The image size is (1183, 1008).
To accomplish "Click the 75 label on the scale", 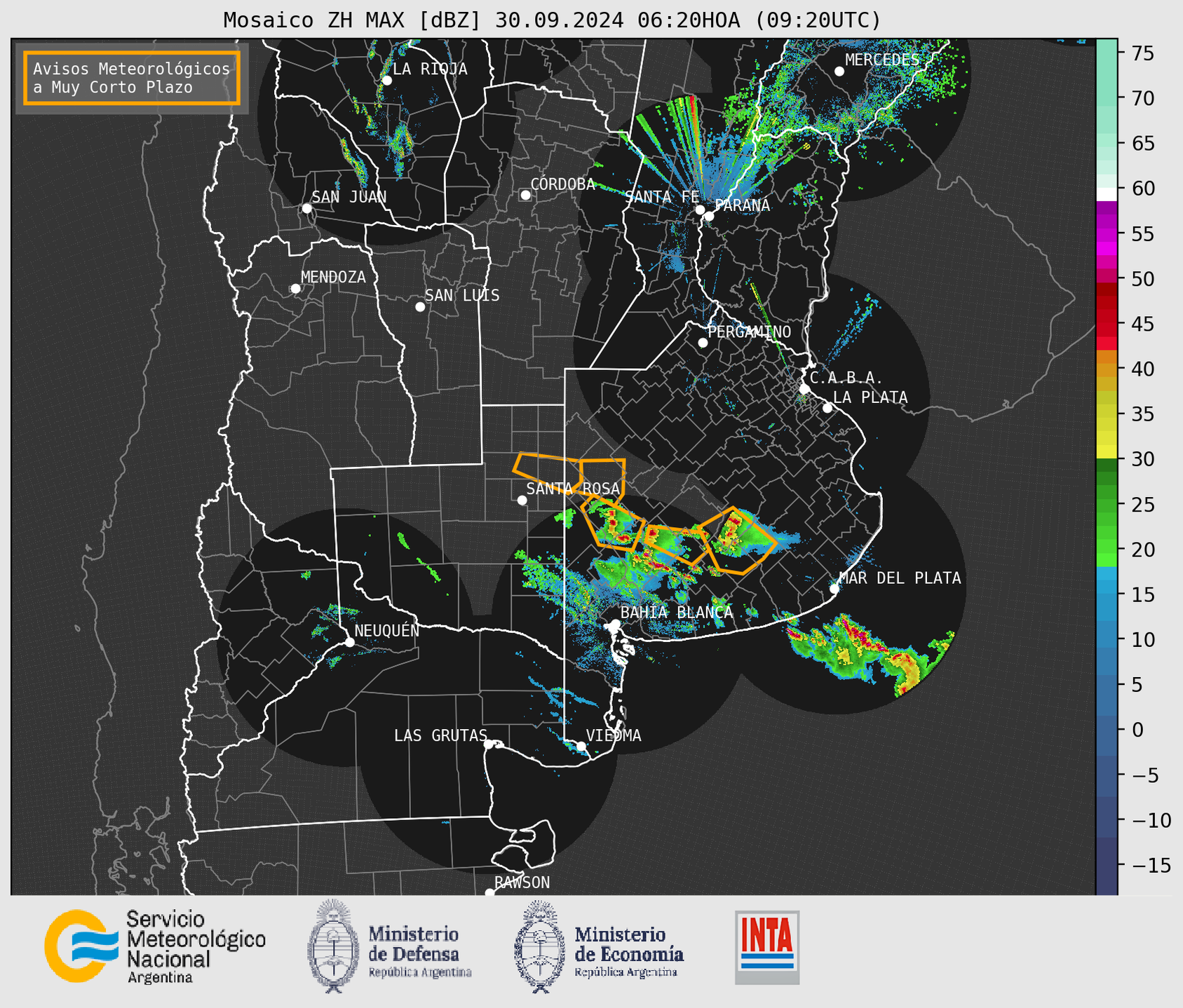I will tap(1143, 53).
